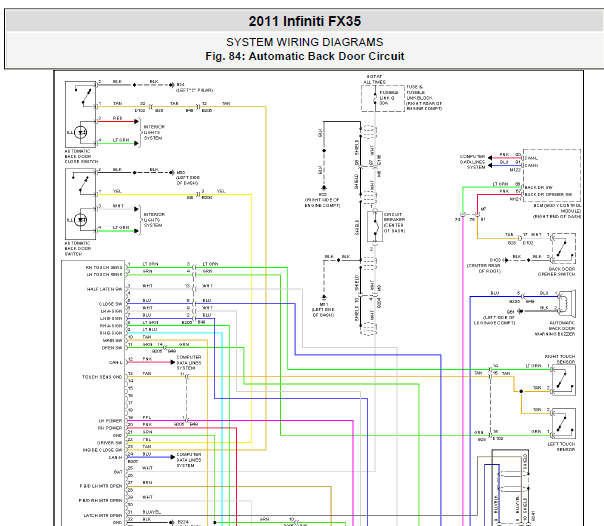Click the "CENTER REAR OF ROOF" ground label
Viewport: 604px width, 526px height.
point(484,268)
